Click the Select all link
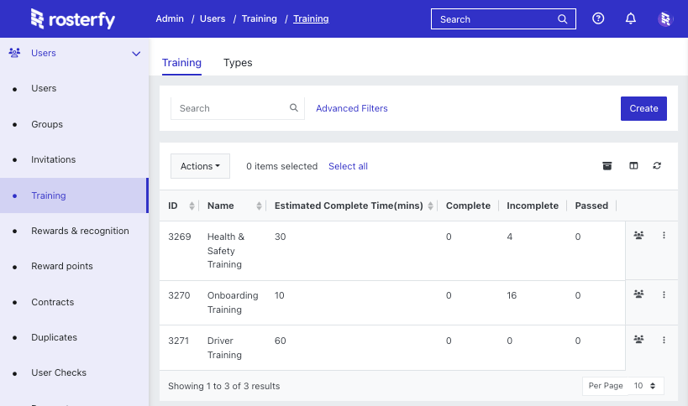 (348, 166)
